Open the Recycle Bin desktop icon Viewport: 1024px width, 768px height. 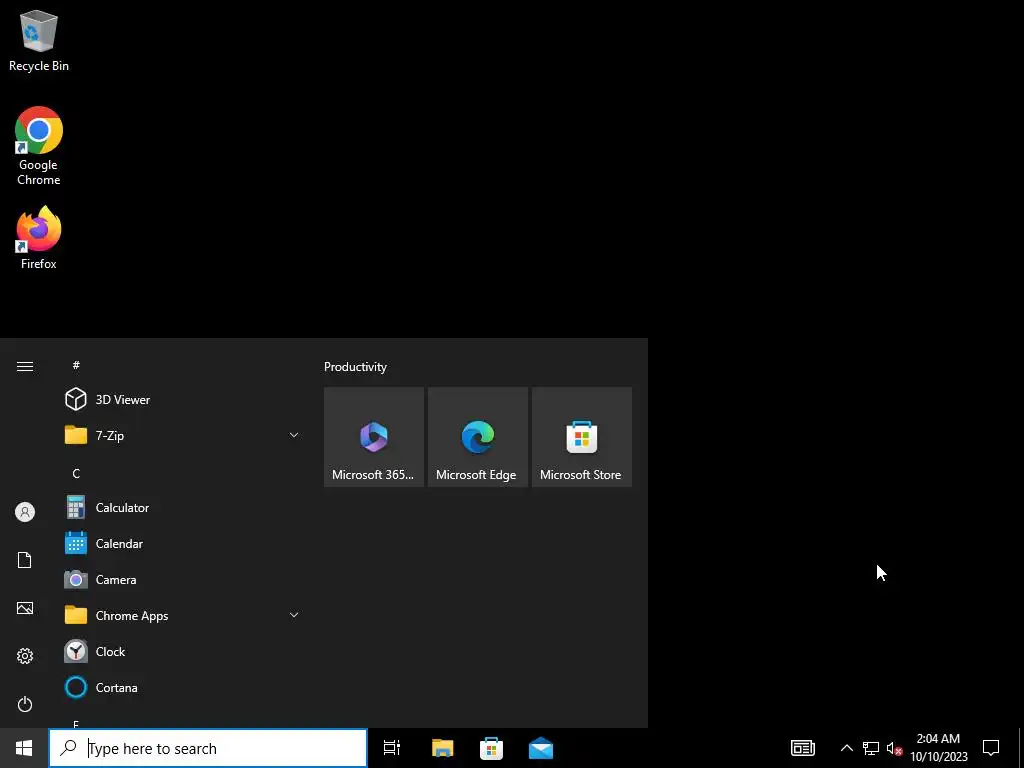coord(39,40)
